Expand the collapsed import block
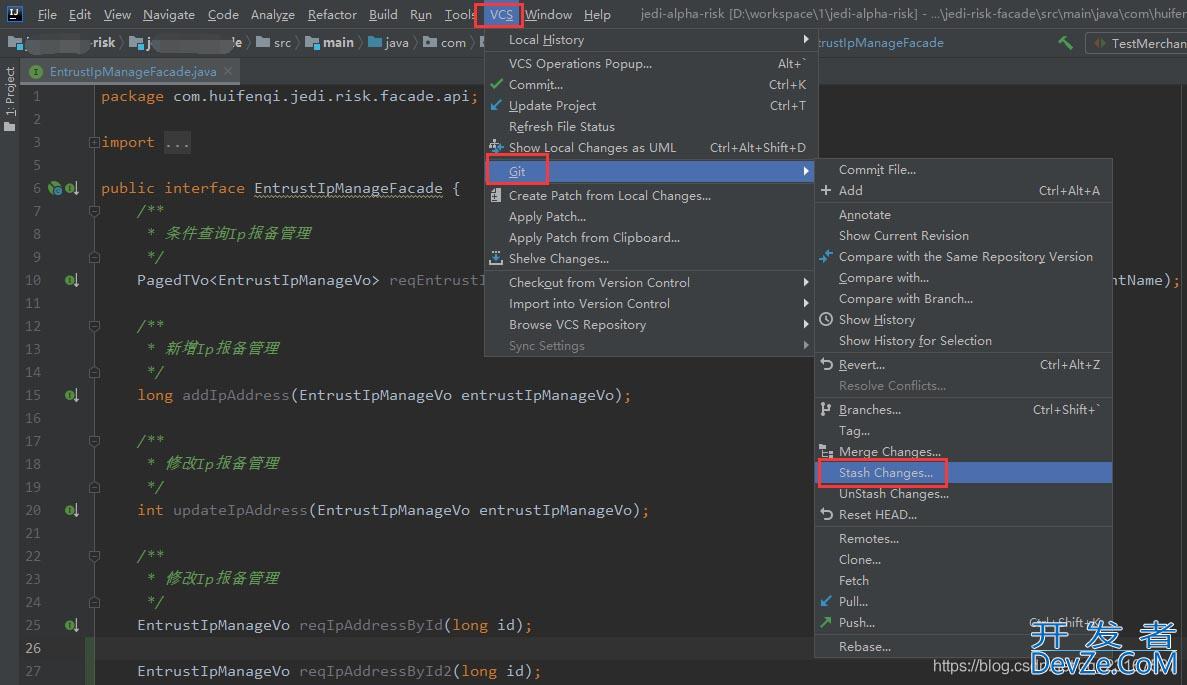This screenshot has height=685, width=1187. tap(95, 142)
